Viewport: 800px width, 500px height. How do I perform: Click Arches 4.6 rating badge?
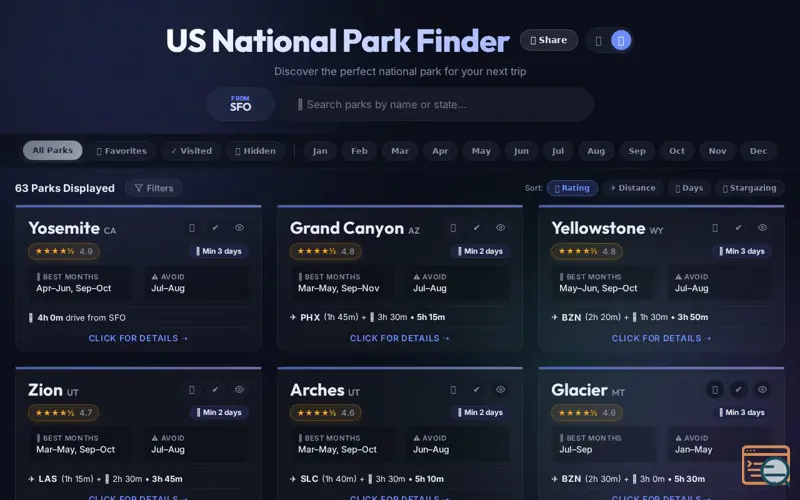[326, 413]
